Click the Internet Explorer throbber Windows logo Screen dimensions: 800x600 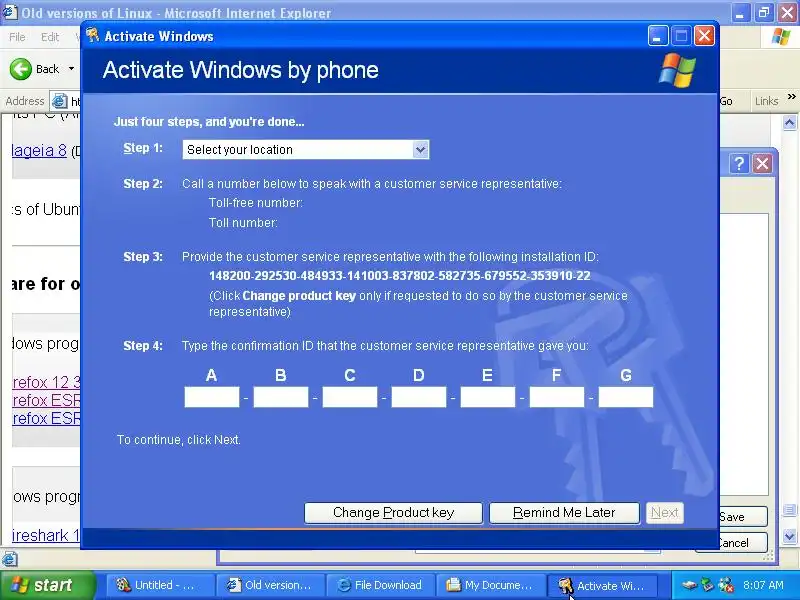pos(781,37)
